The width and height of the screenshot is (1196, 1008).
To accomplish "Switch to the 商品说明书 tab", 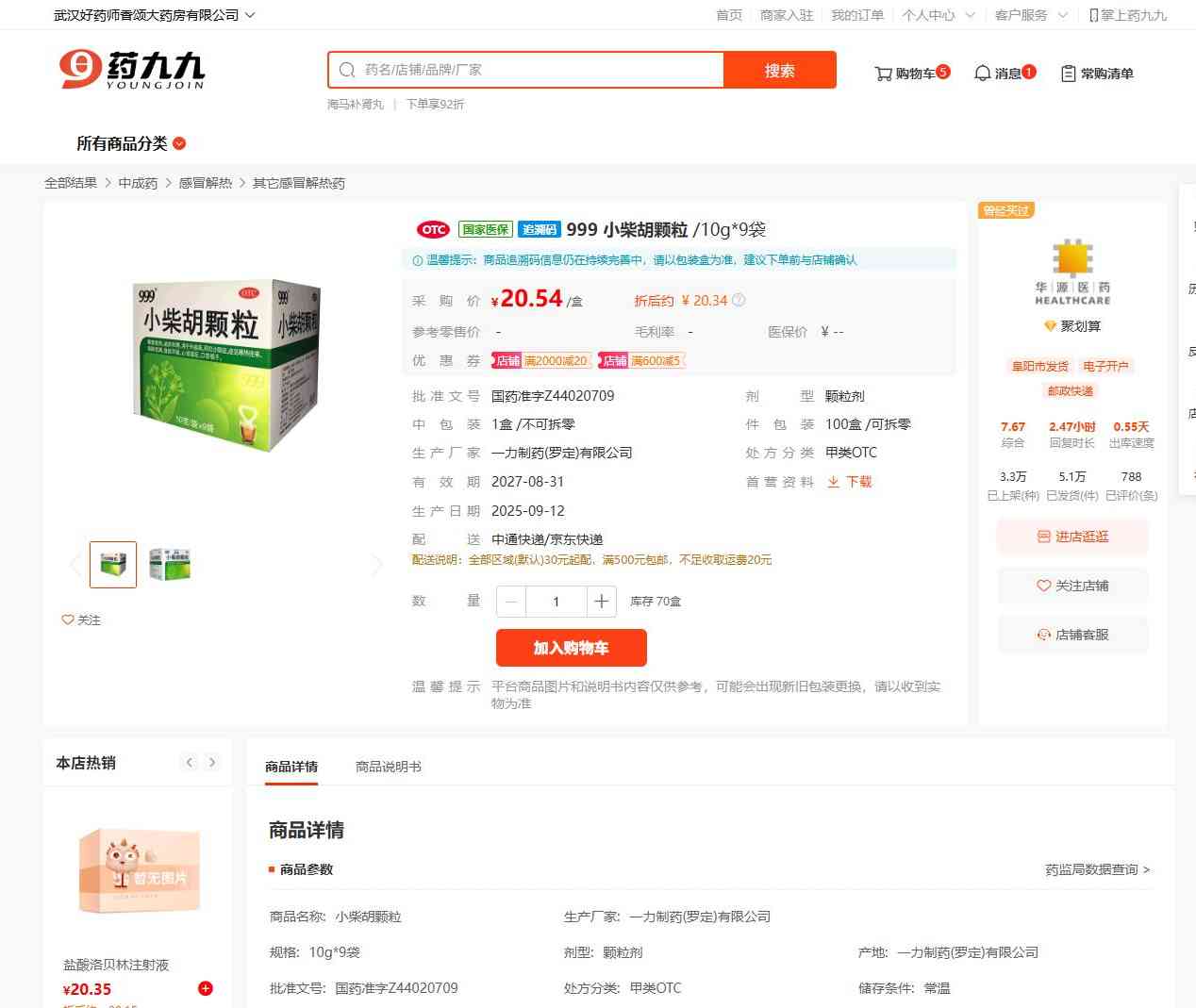I will [x=388, y=767].
